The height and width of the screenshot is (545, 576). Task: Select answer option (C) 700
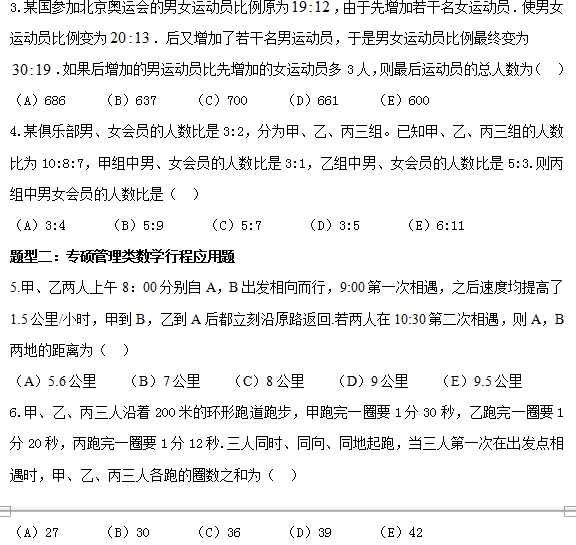pyautogui.click(x=222, y=100)
